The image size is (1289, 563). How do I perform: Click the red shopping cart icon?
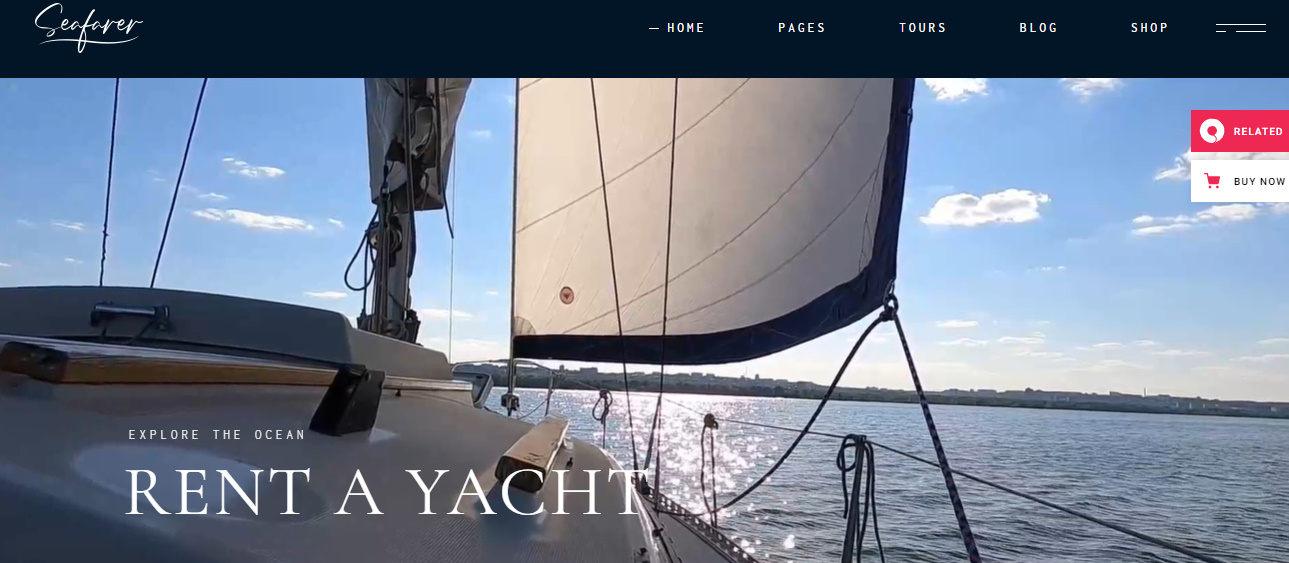(1212, 181)
